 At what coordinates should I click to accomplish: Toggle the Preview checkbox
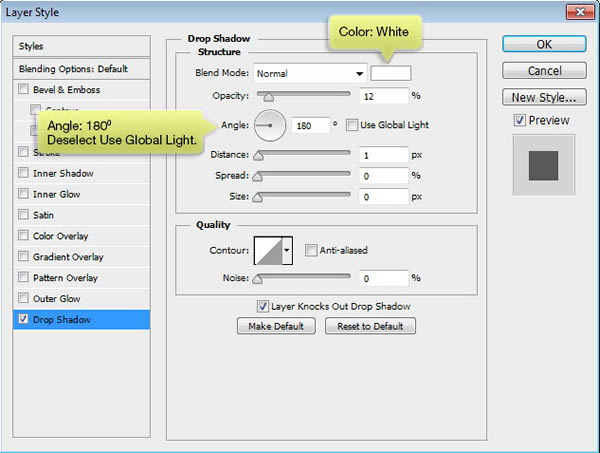point(519,120)
